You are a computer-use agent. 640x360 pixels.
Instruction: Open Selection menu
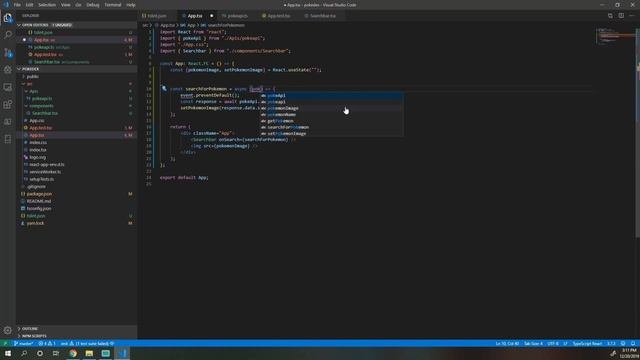(47, 5)
